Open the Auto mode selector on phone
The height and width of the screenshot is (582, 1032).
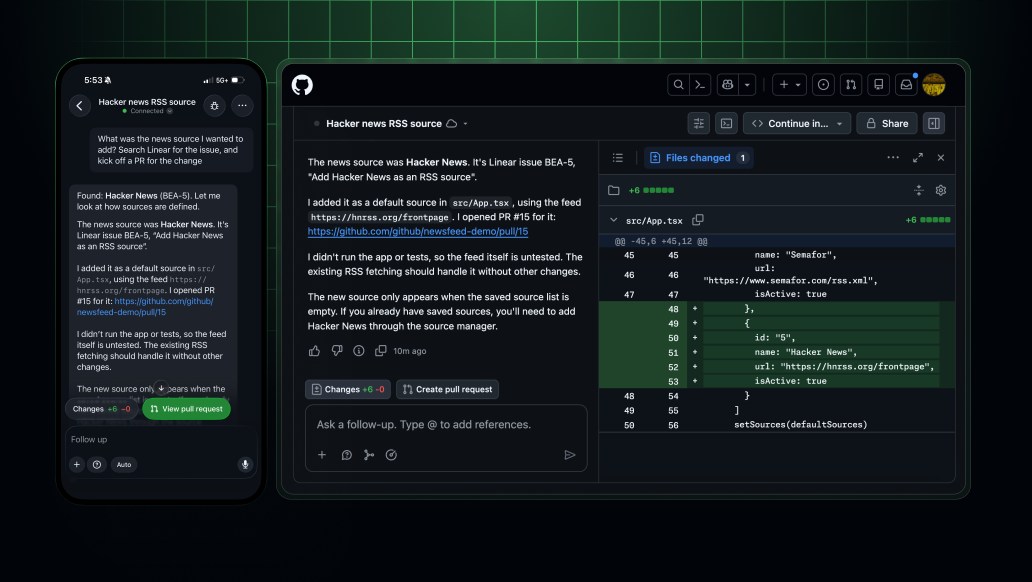click(124, 465)
